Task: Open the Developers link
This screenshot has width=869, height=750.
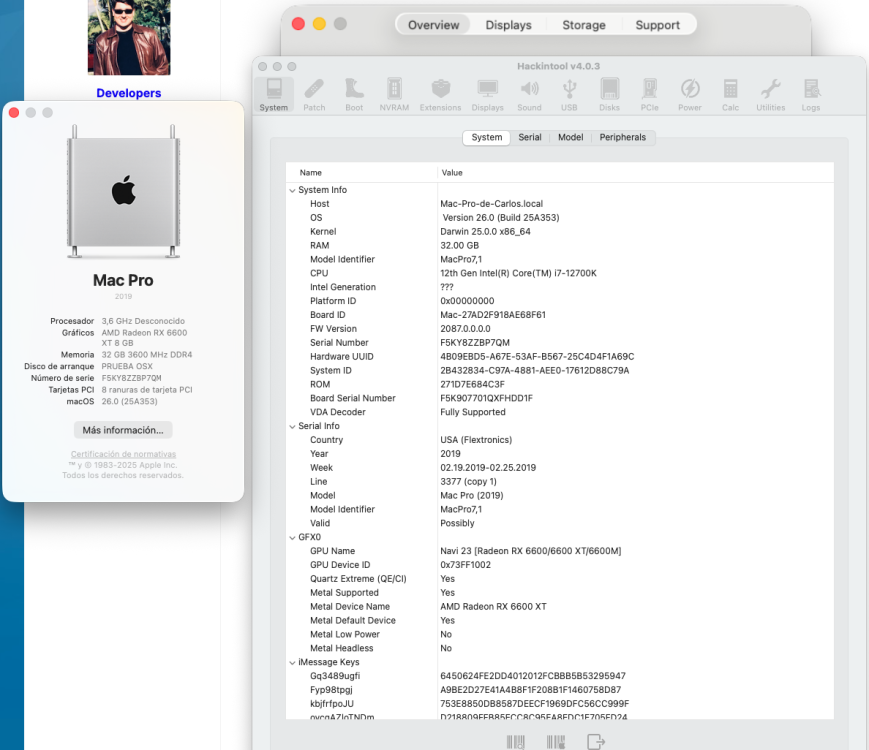Action: (129, 93)
